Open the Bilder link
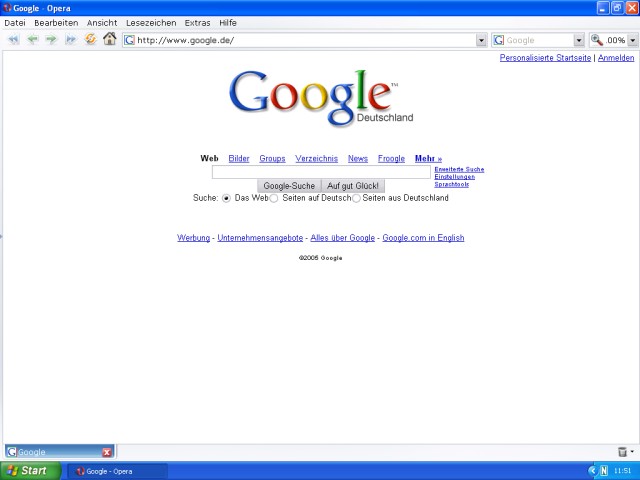The height and width of the screenshot is (480, 640). [239, 158]
